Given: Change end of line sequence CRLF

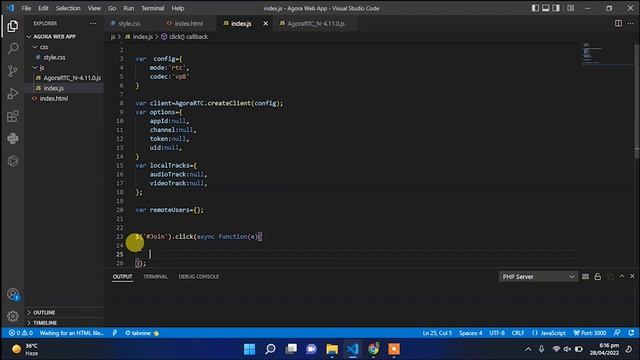Looking at the screenshot, I should coord(518,333).
